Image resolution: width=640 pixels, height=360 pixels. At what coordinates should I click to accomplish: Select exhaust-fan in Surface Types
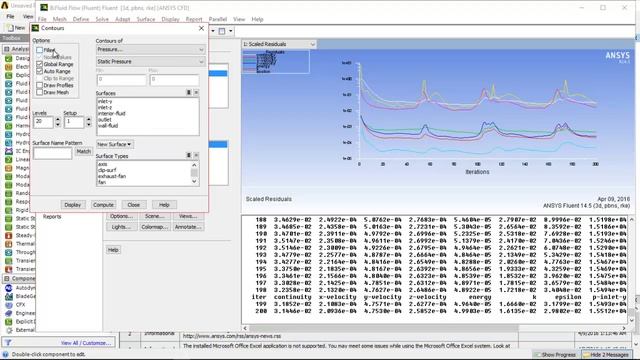tap(112, 176)
